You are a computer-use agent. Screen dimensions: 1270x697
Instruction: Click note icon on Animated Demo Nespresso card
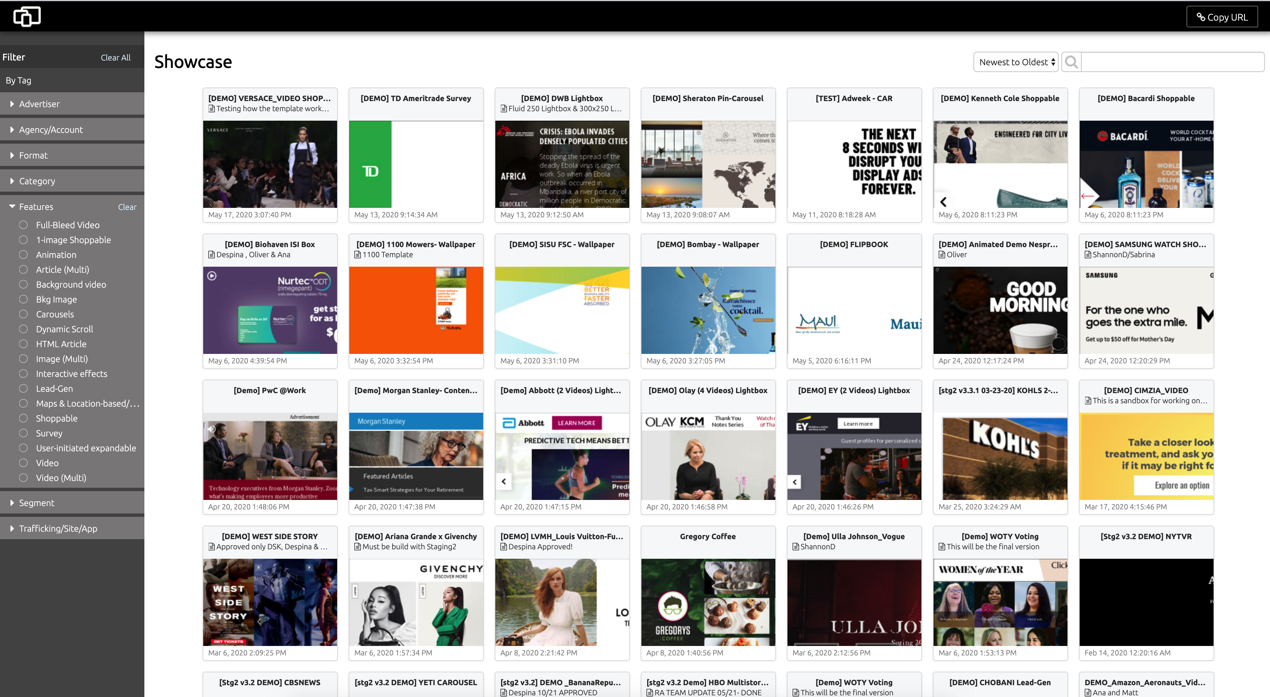(x=941, y=255)
